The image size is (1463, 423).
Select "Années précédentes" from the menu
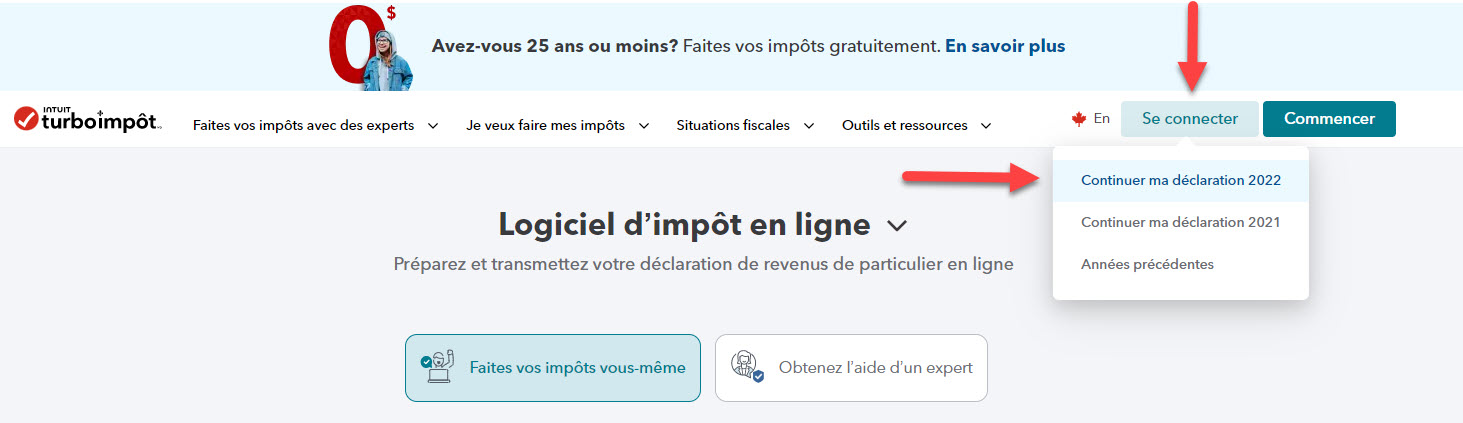1147,264
